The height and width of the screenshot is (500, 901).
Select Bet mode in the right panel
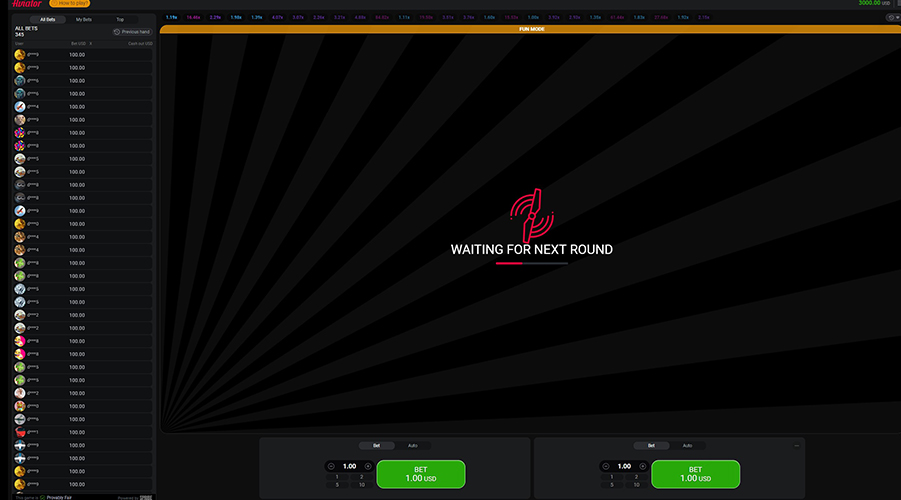click(x=651, y=445)
